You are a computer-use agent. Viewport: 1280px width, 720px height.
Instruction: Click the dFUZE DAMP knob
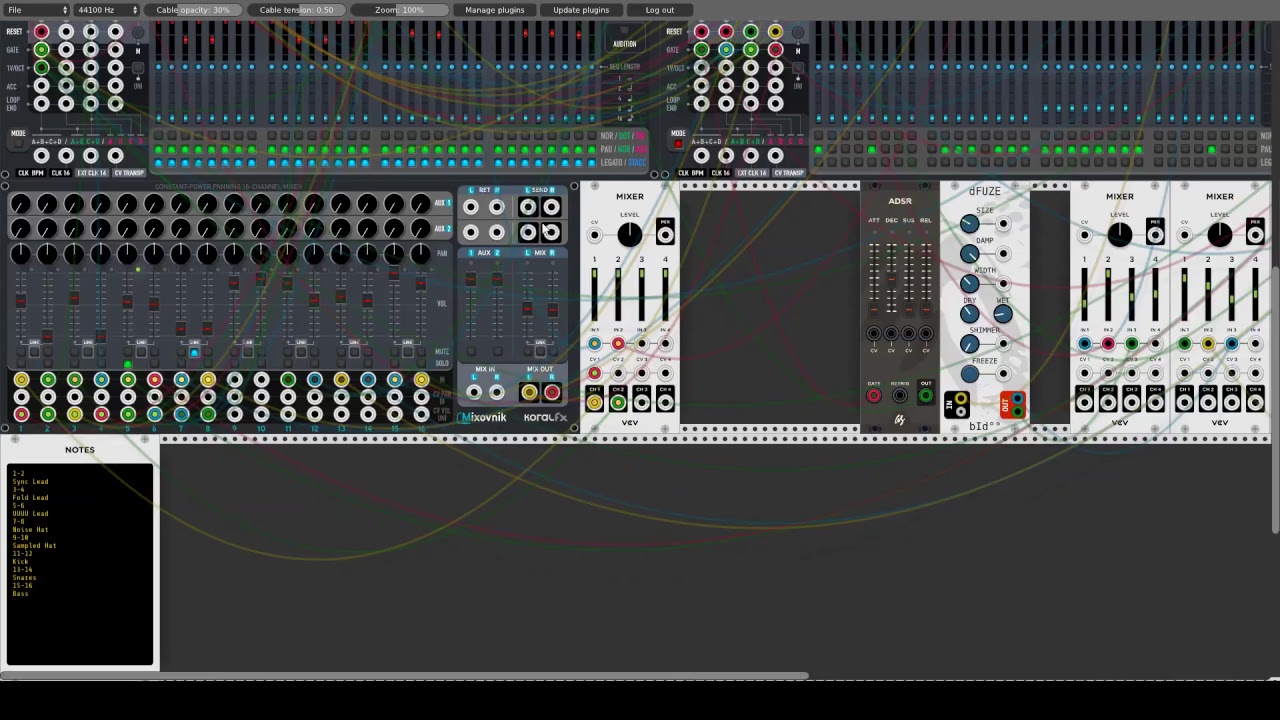969,254
